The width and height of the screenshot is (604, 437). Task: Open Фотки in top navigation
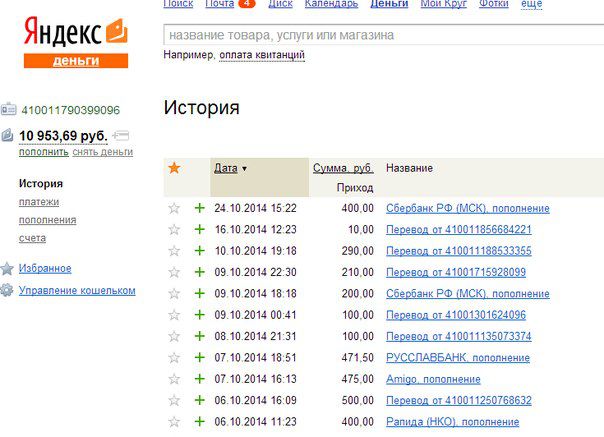point(494,4)
